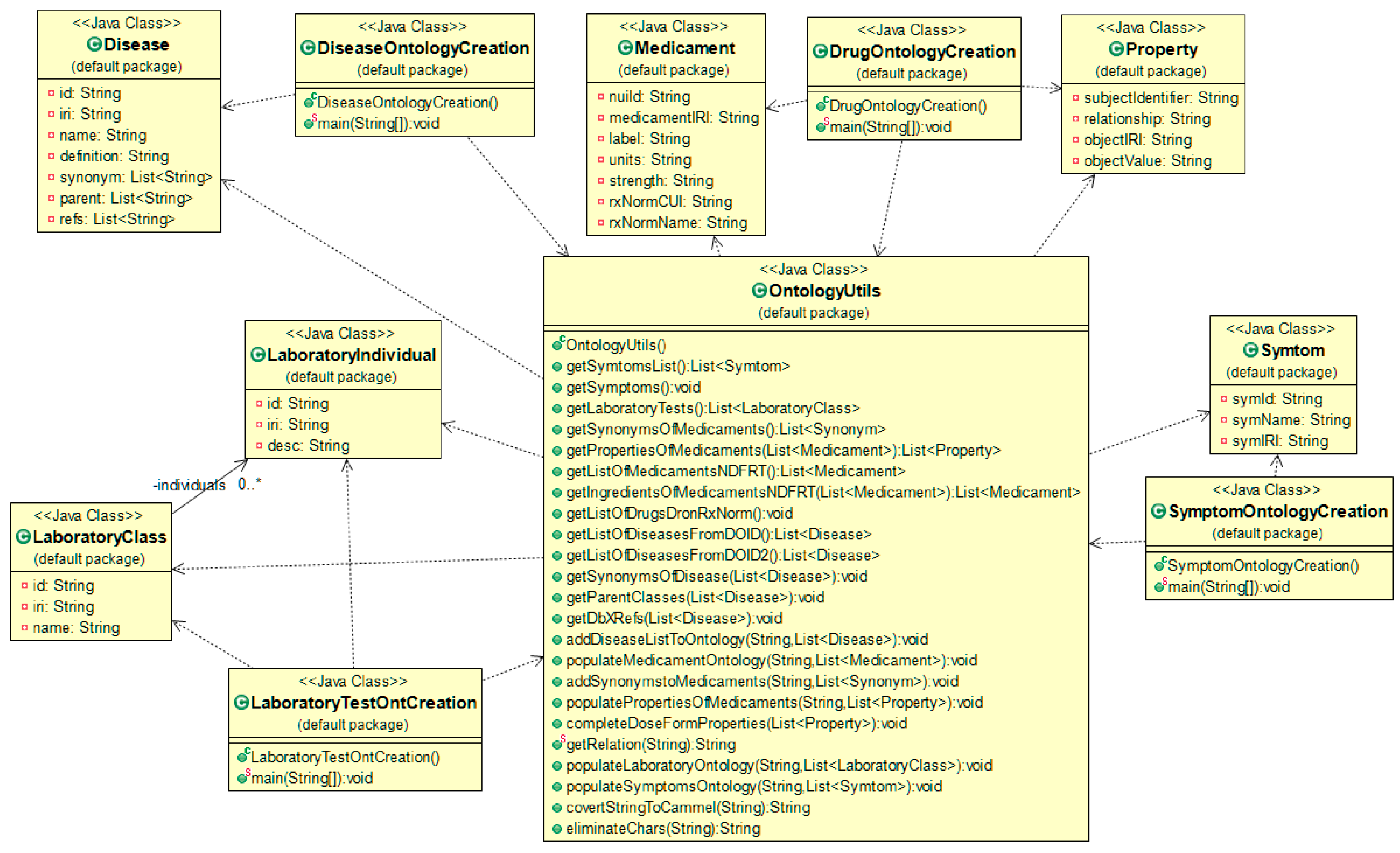Click the OntologyUtils class icon
Viewport: 1400px width, 853px height.
pos(759,291)
